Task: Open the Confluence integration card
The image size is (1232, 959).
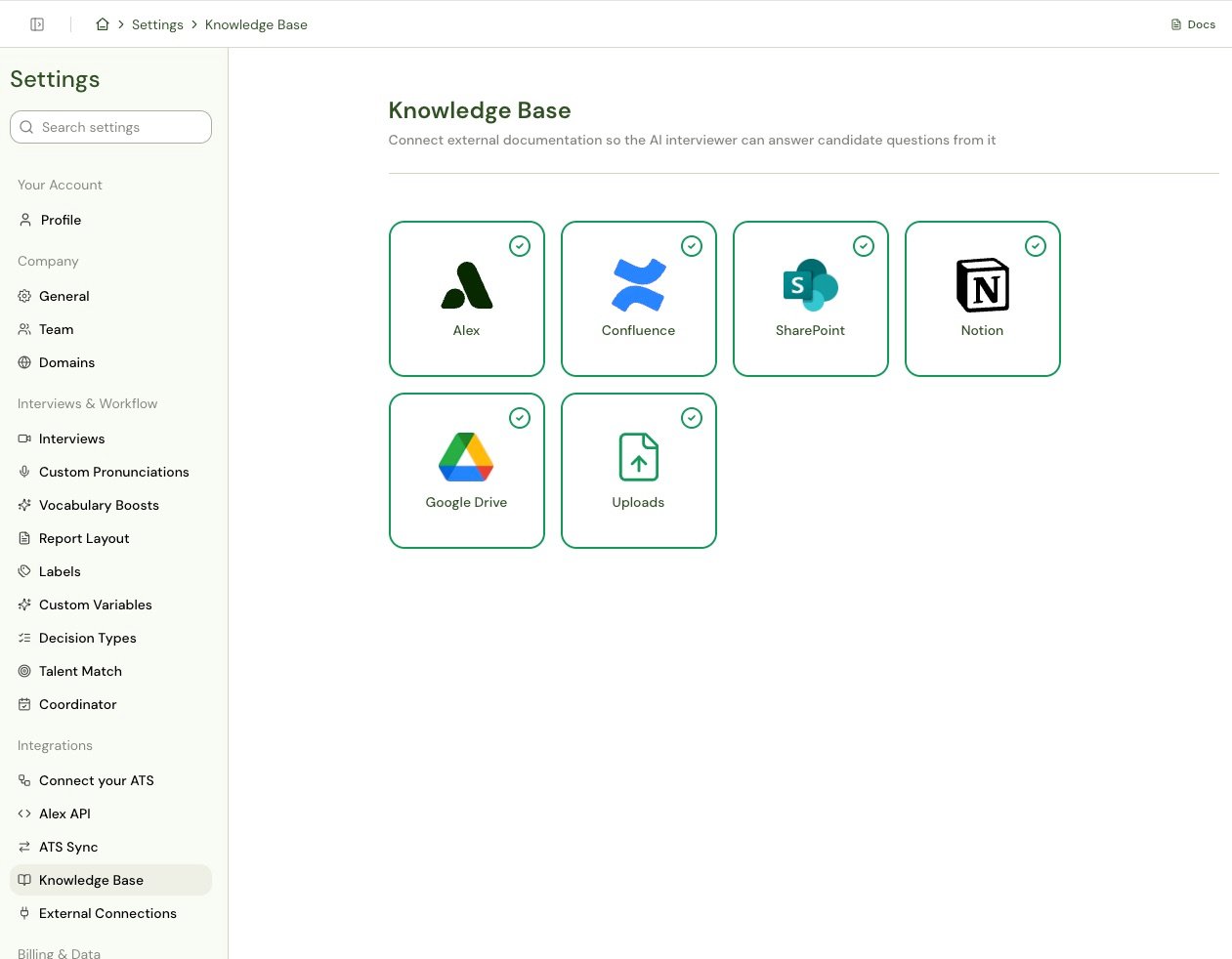Action: pyautogui.click(x=639, y=299)
